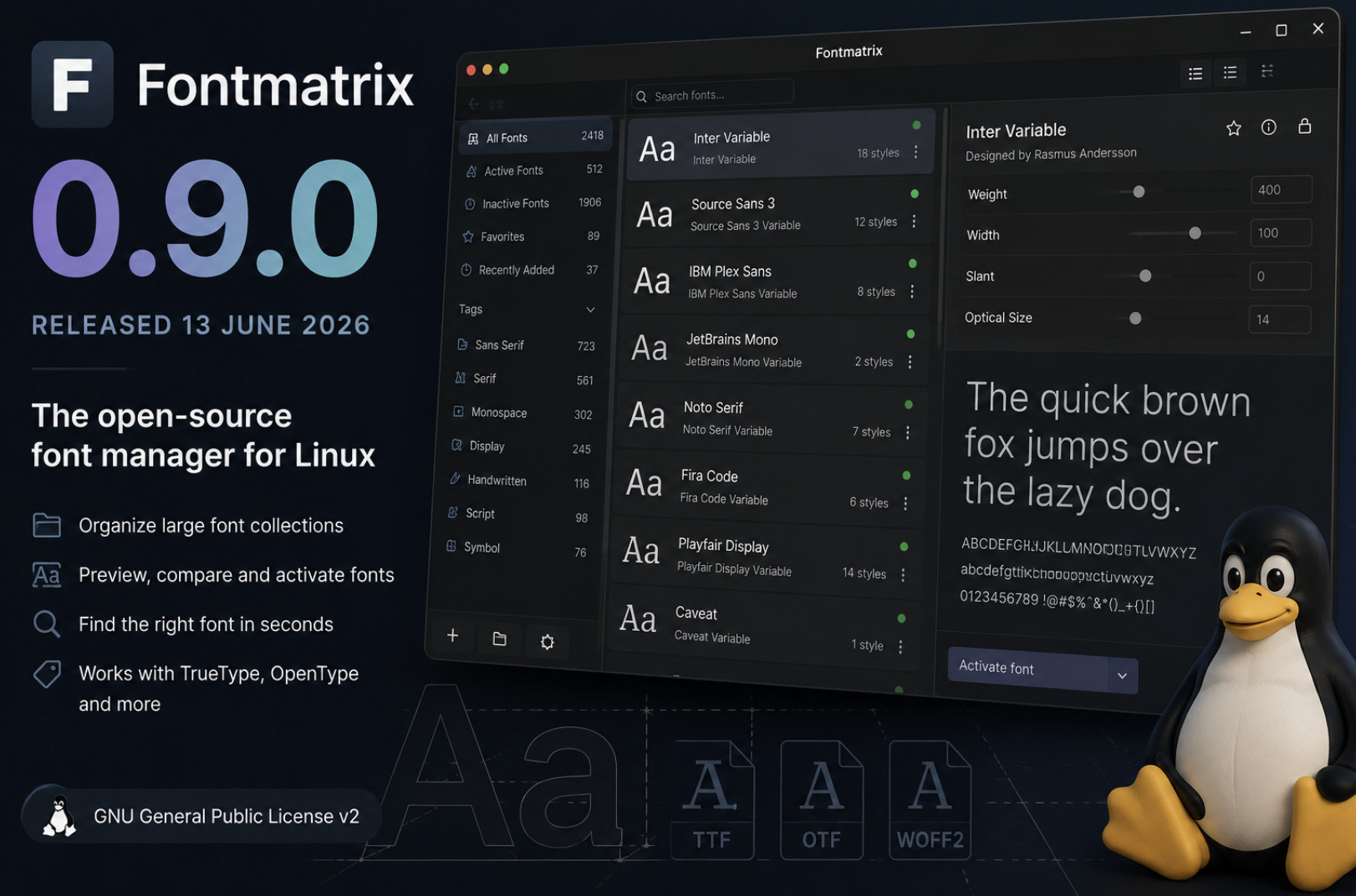Select All Fonts in sidebar
1356x896 pixels.
536,137
